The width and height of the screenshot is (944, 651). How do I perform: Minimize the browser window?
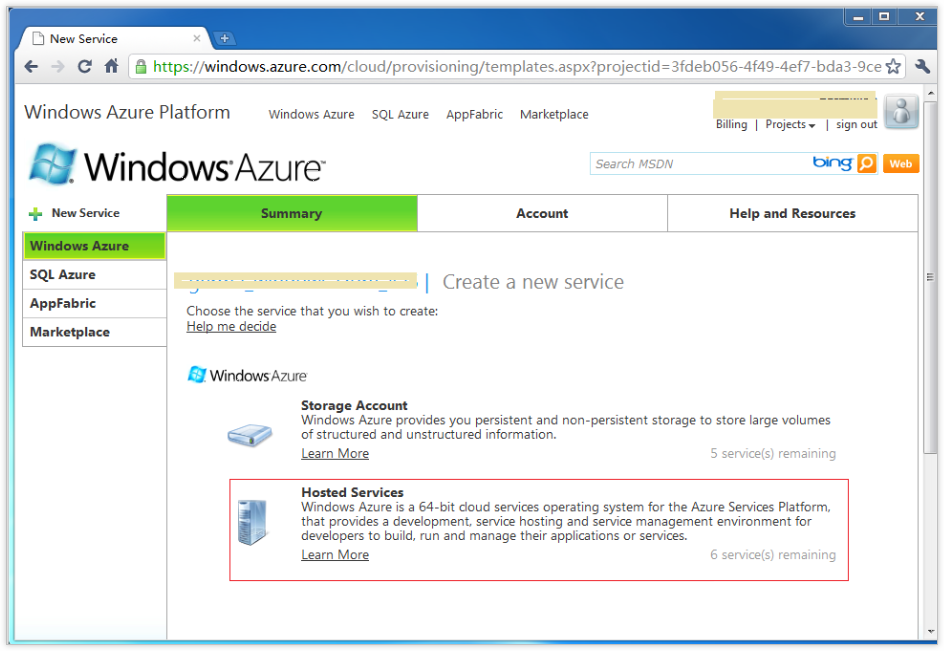tap(858, 17)
